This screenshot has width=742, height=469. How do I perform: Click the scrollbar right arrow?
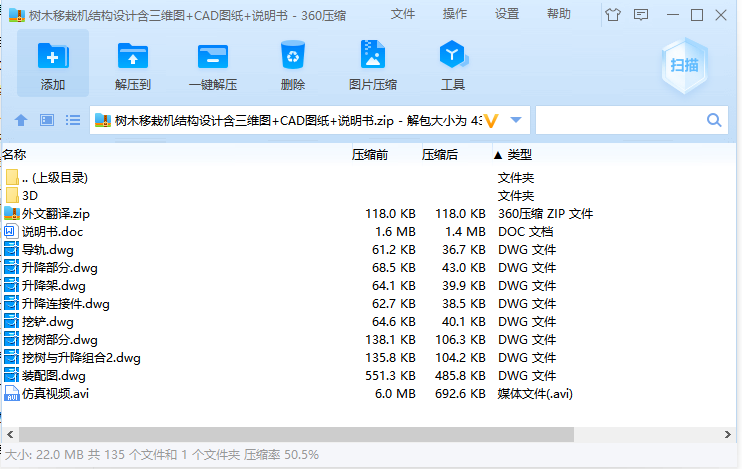pyautogui.click(x=727, y=434)
